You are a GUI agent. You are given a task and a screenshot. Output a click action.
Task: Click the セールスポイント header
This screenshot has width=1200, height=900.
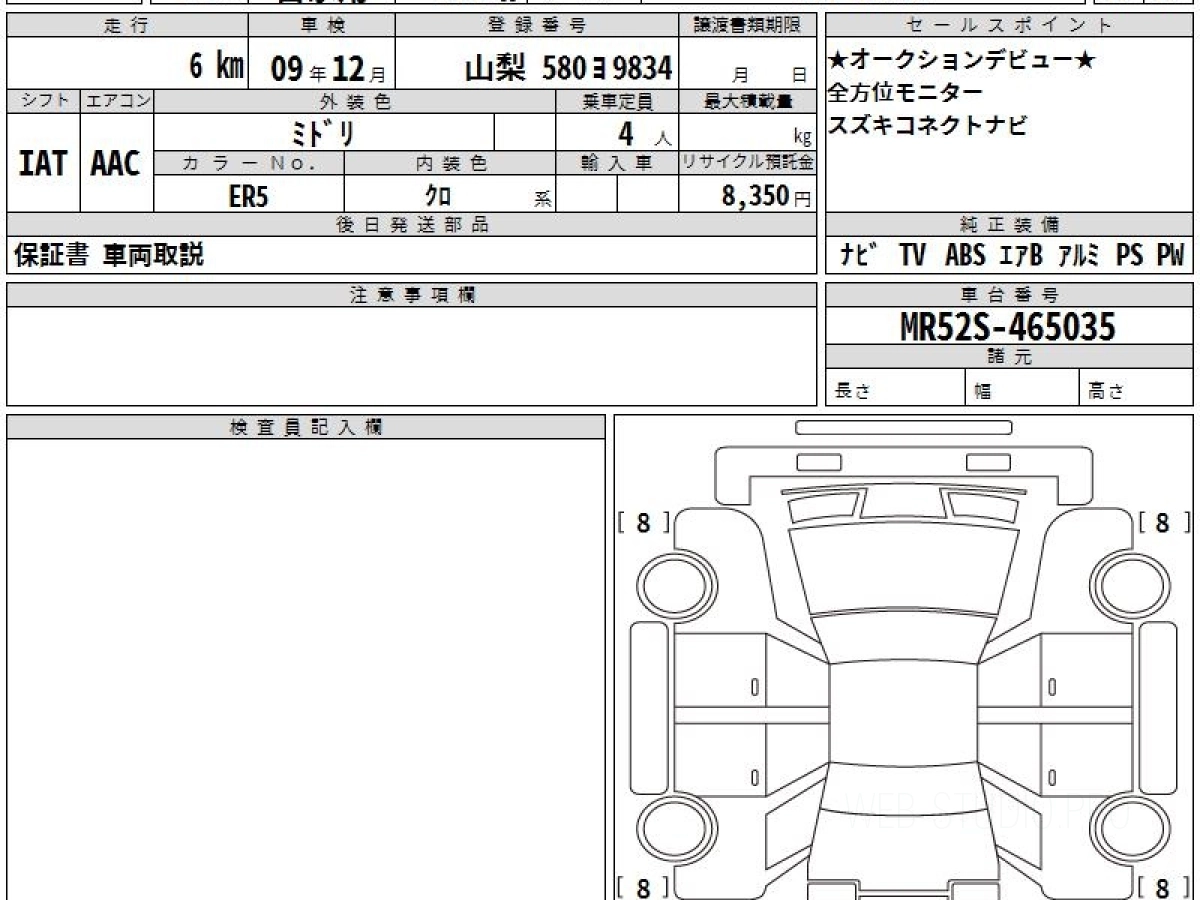tap(1010, 26)
